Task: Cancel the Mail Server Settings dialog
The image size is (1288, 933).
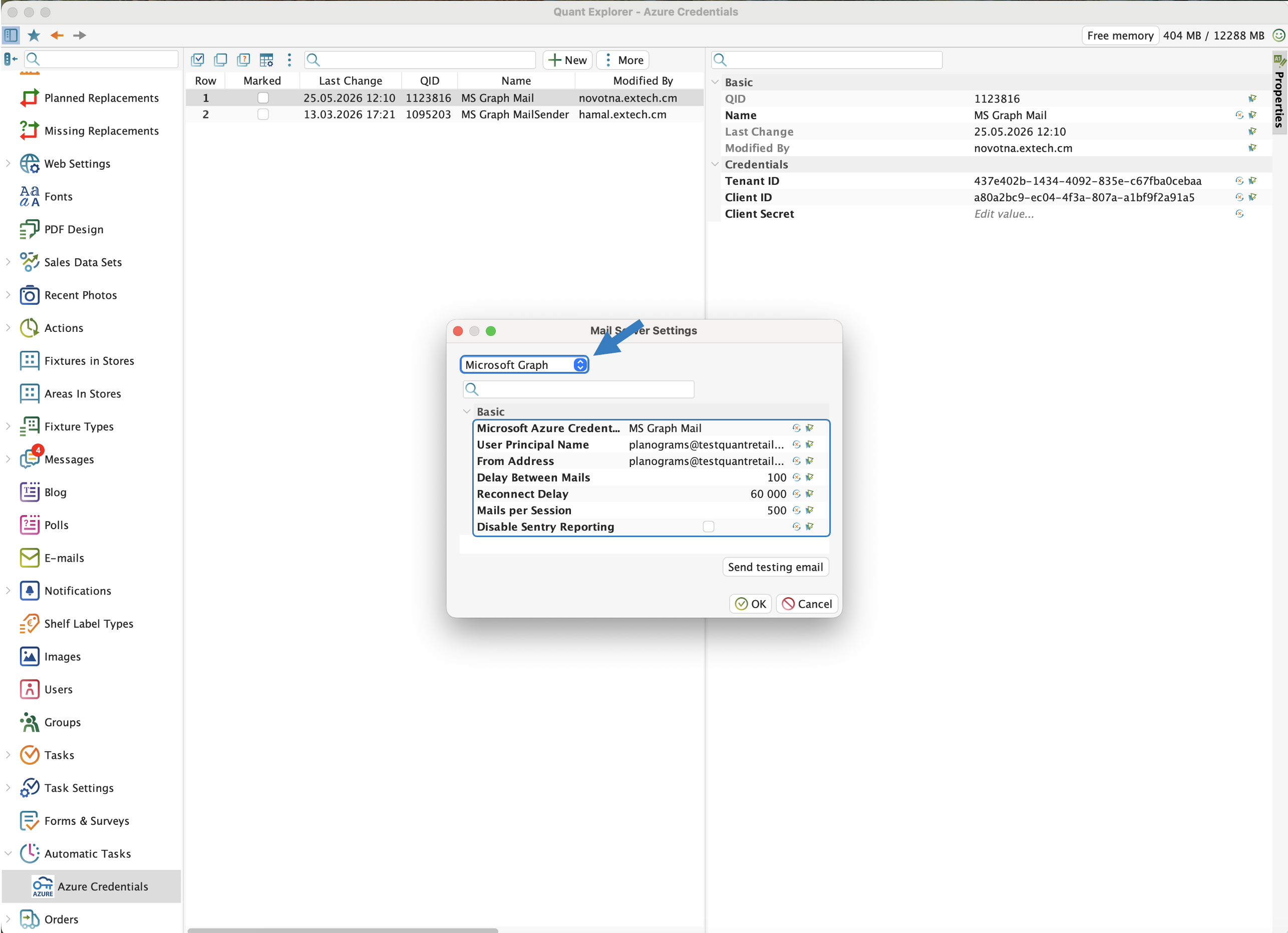Action: [x=806, y=605]
